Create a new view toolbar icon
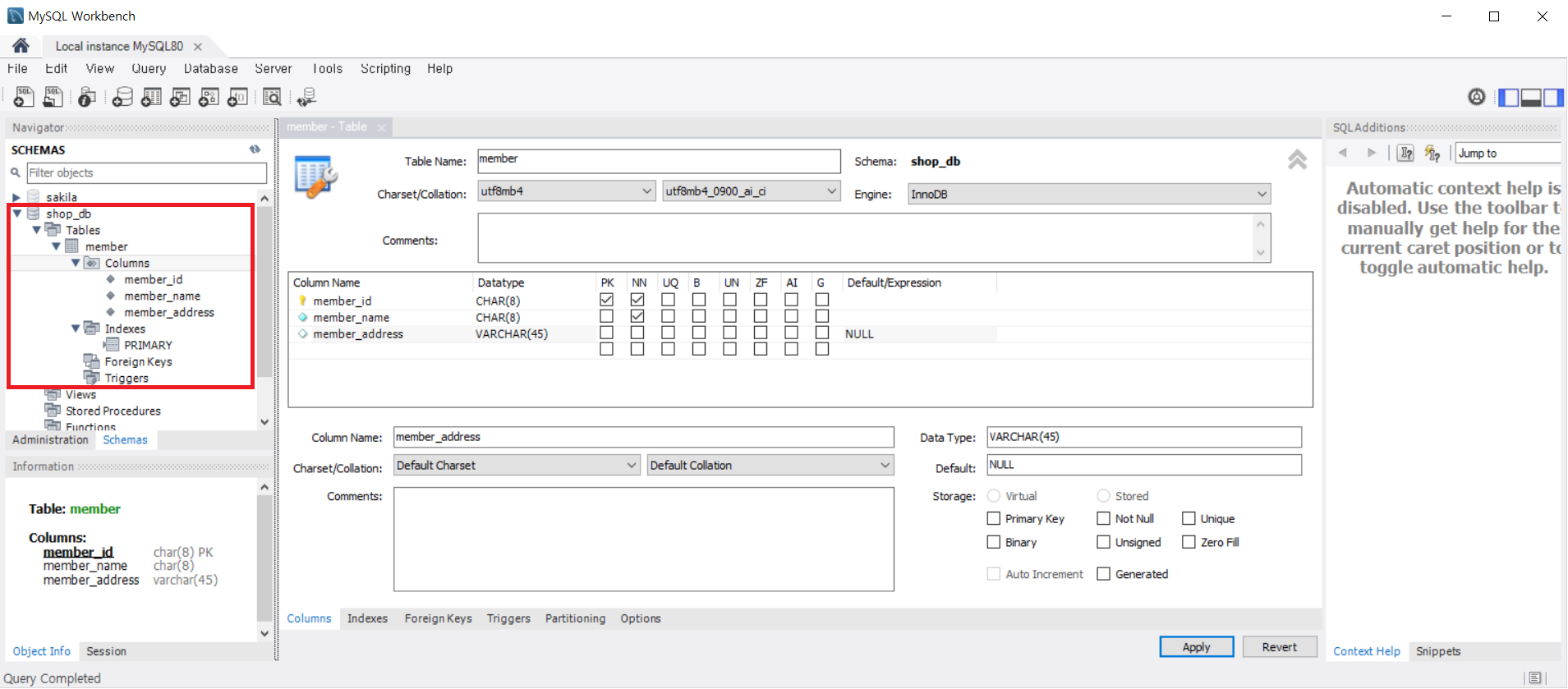 pos(180,97)
